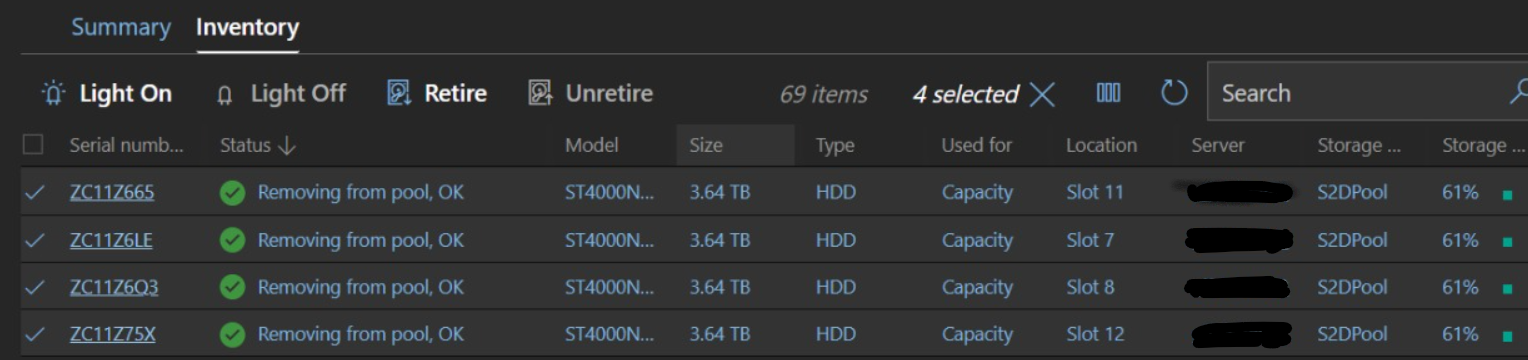Image resolution: width=1528 pixels, height=360 pixels.
Task: Clear selection using the X icon
Action: tap(1042, 94)
